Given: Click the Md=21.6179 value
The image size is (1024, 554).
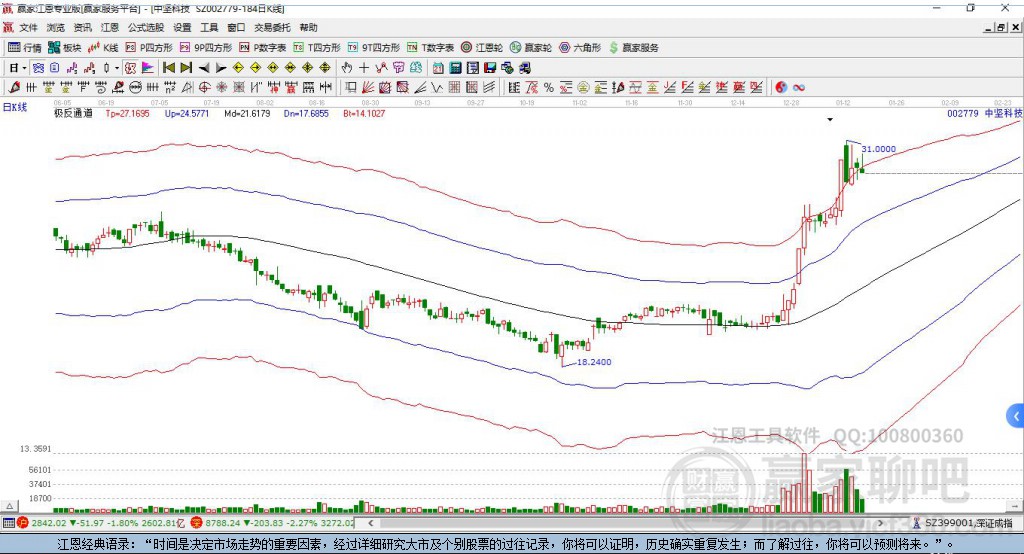Looking at the screenshot, I should 247,113.
